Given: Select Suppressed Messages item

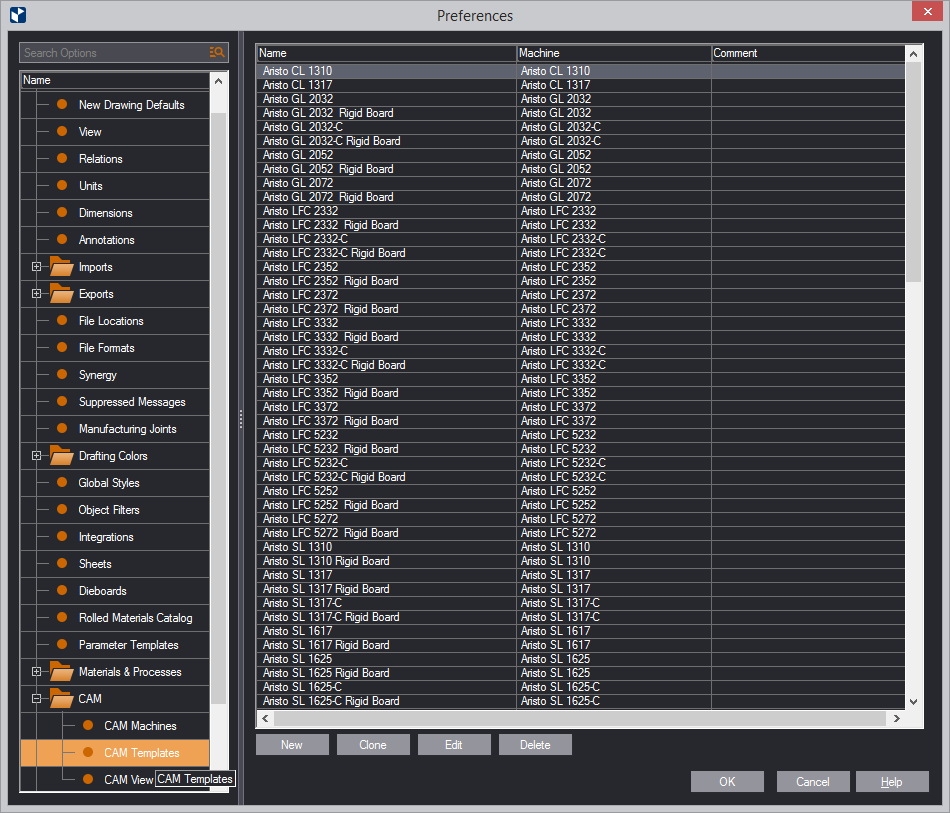Looking at the screenshot, I should click(132, 402).
